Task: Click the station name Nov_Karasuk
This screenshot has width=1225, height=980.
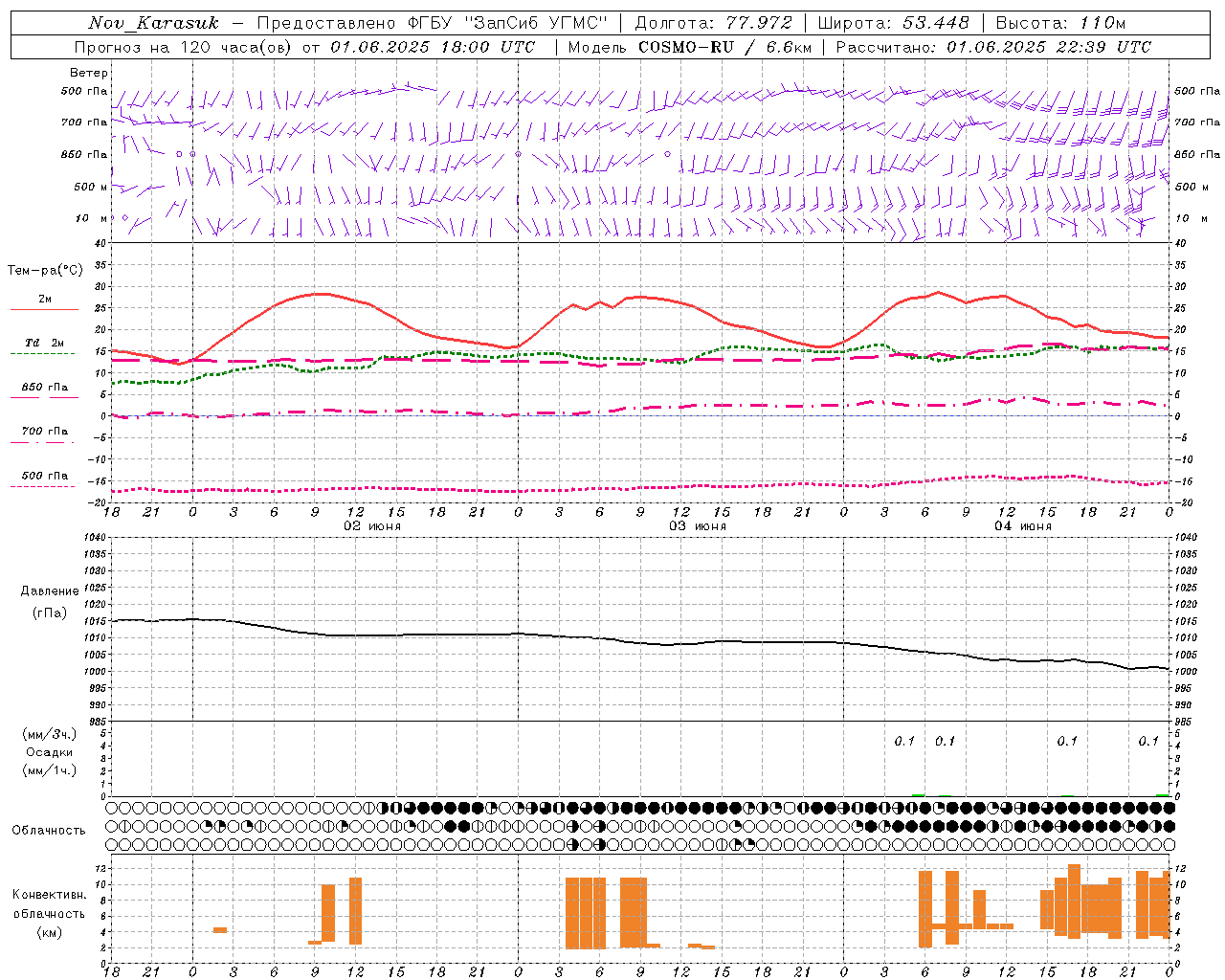Action: pos(153,23)
